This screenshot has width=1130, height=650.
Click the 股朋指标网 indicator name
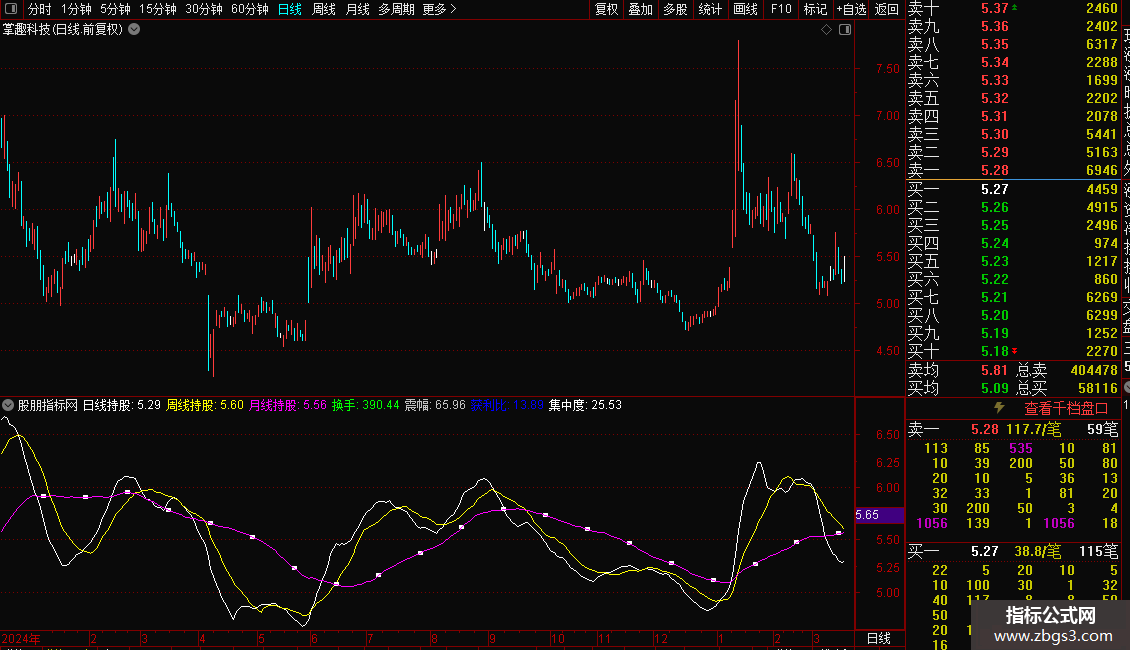pos(48,405)
